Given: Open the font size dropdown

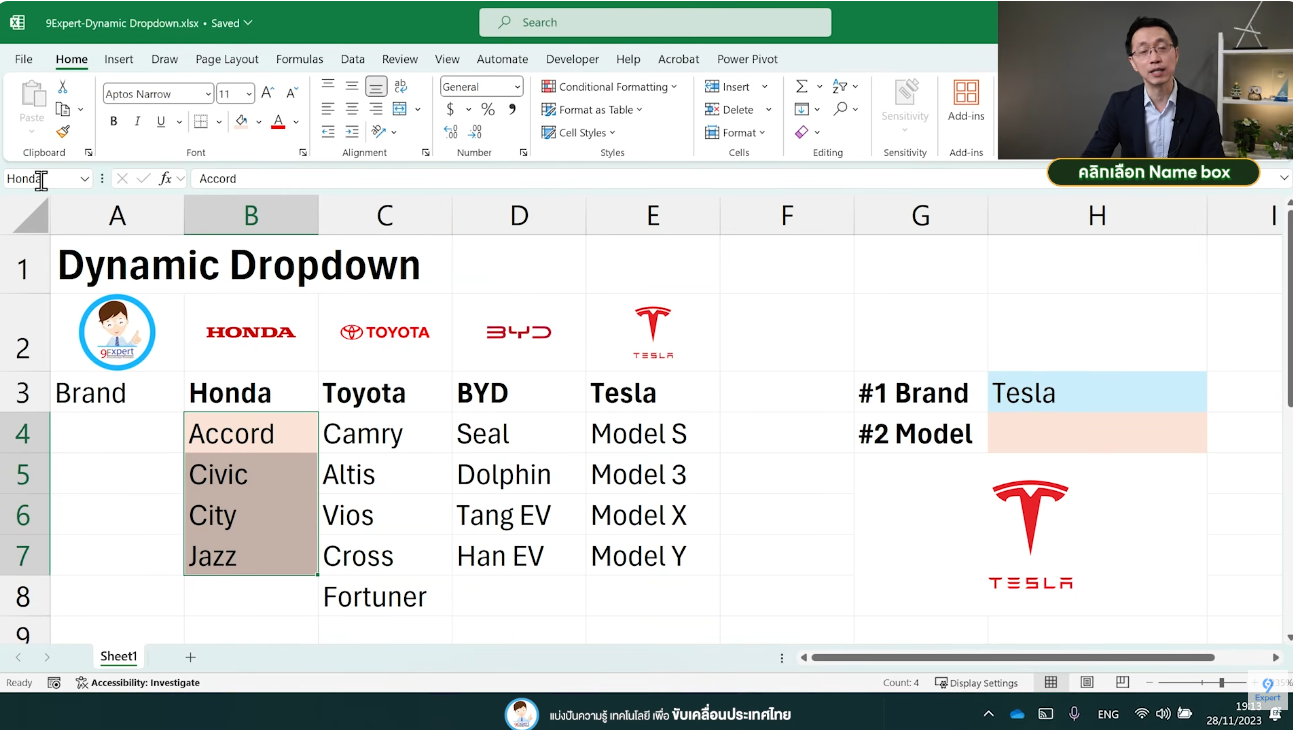Looking at the screenshot, I should (249, 94).
